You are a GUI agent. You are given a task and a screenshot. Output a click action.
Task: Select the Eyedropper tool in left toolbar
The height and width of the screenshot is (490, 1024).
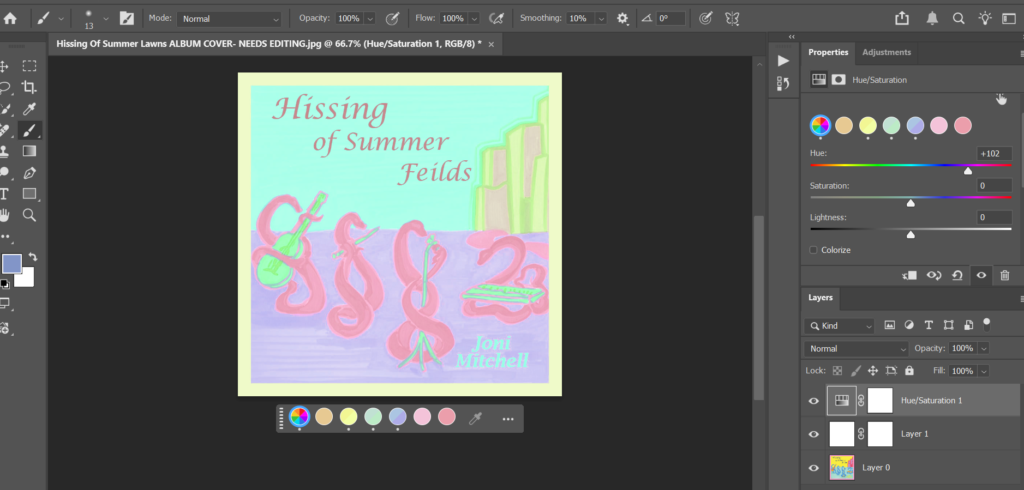click(29, 108)
